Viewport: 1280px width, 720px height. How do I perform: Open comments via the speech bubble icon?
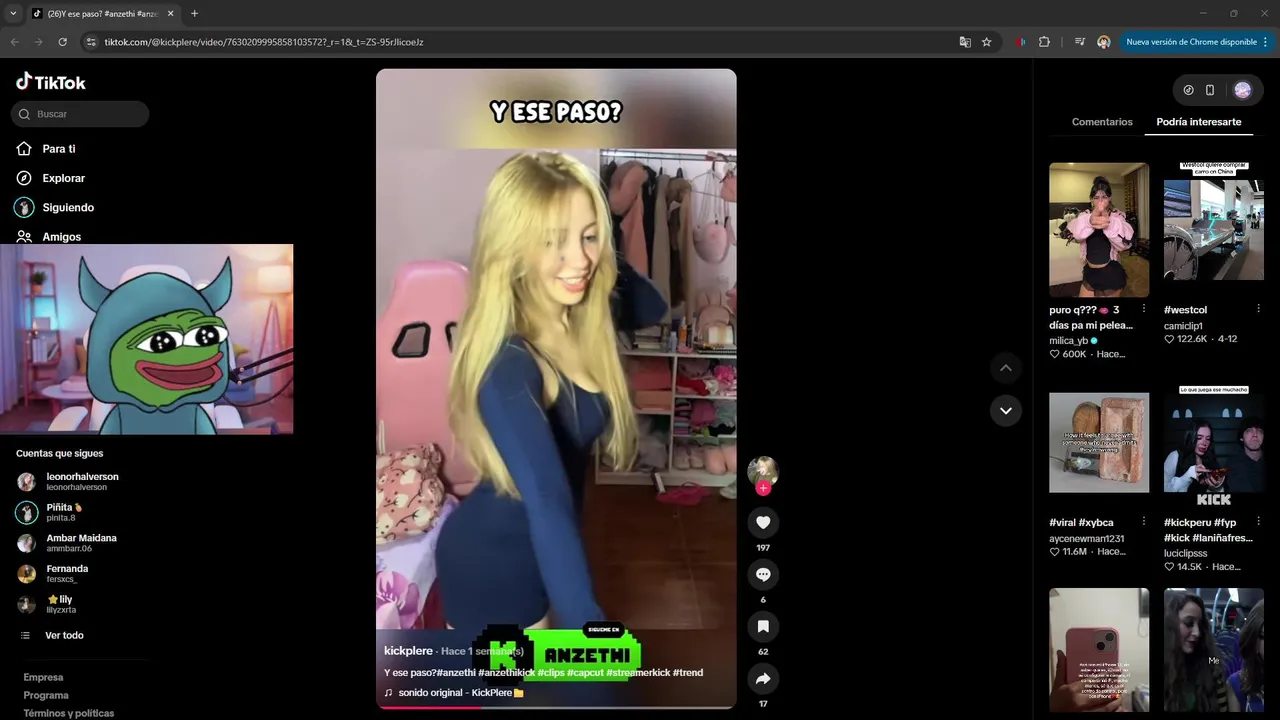(763, 574)
